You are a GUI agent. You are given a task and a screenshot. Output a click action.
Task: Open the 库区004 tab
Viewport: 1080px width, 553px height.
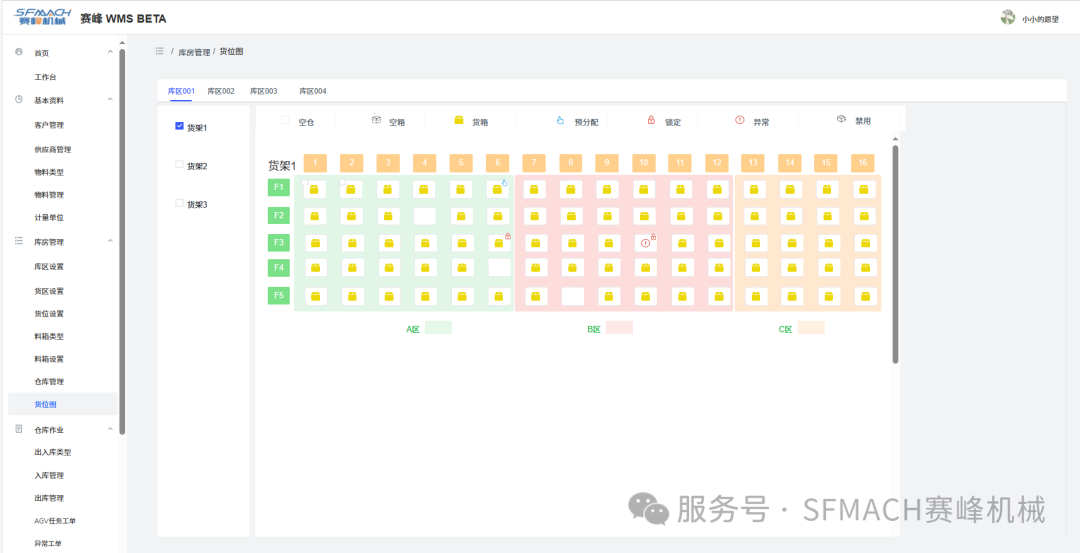click(x=313, y=91)
